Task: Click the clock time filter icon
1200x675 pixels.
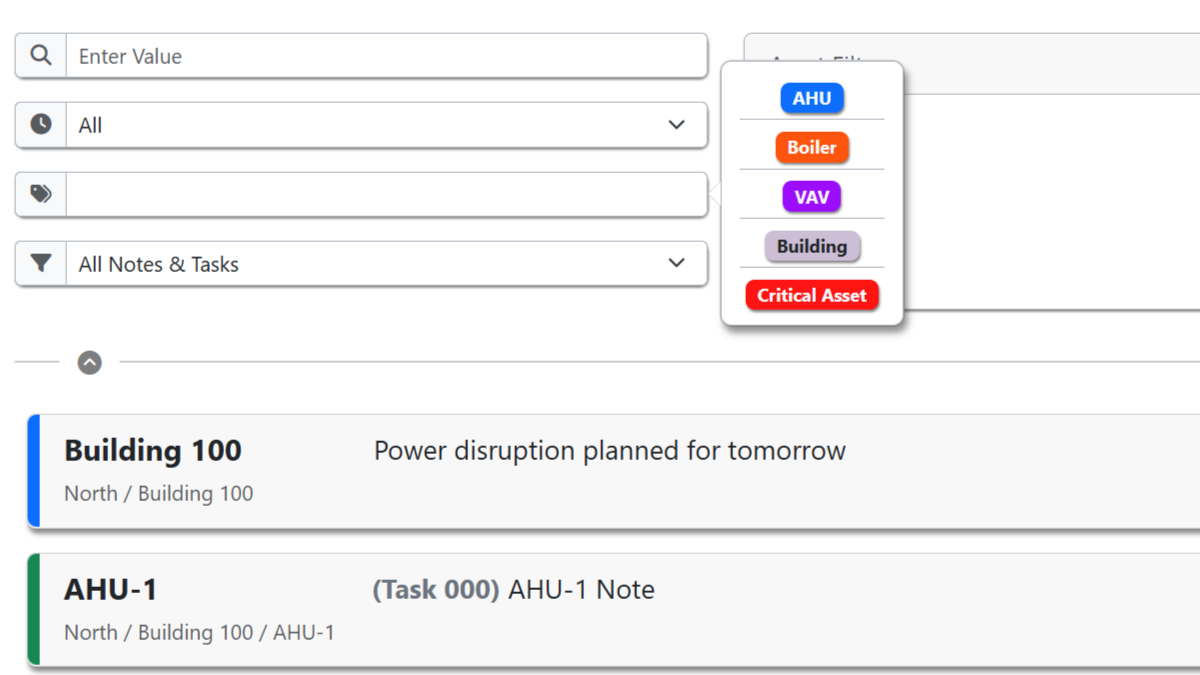Action: click(41, 125)
